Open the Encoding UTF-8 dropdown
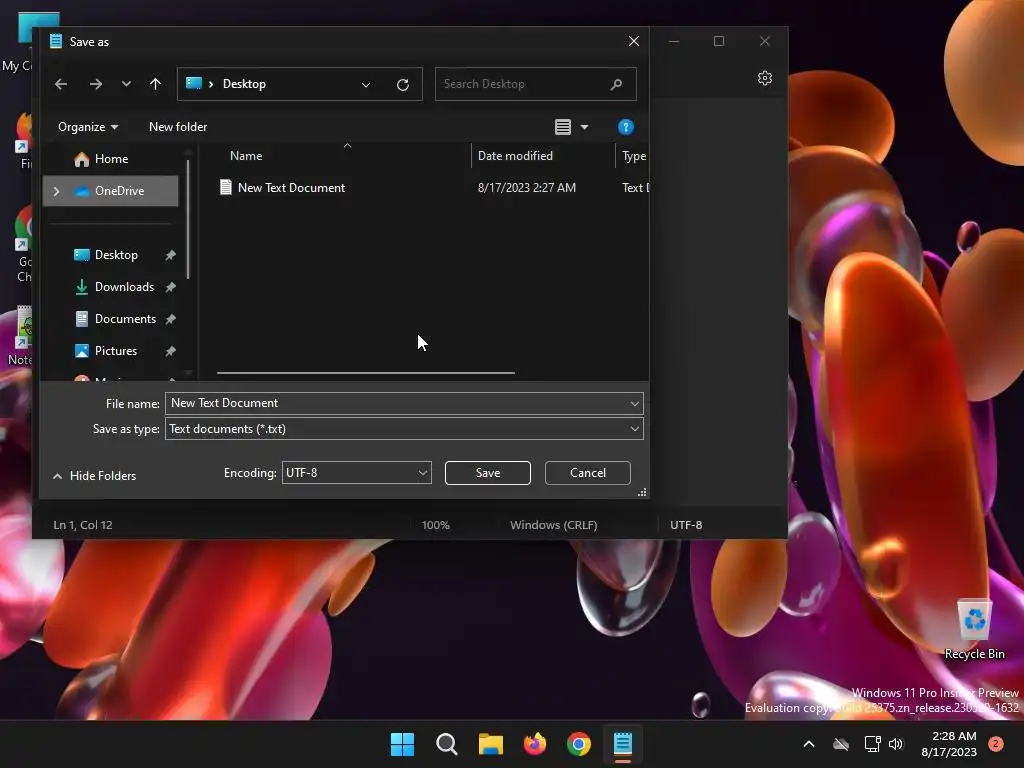This screenshot has width=1024, height=768. [357, 473]
